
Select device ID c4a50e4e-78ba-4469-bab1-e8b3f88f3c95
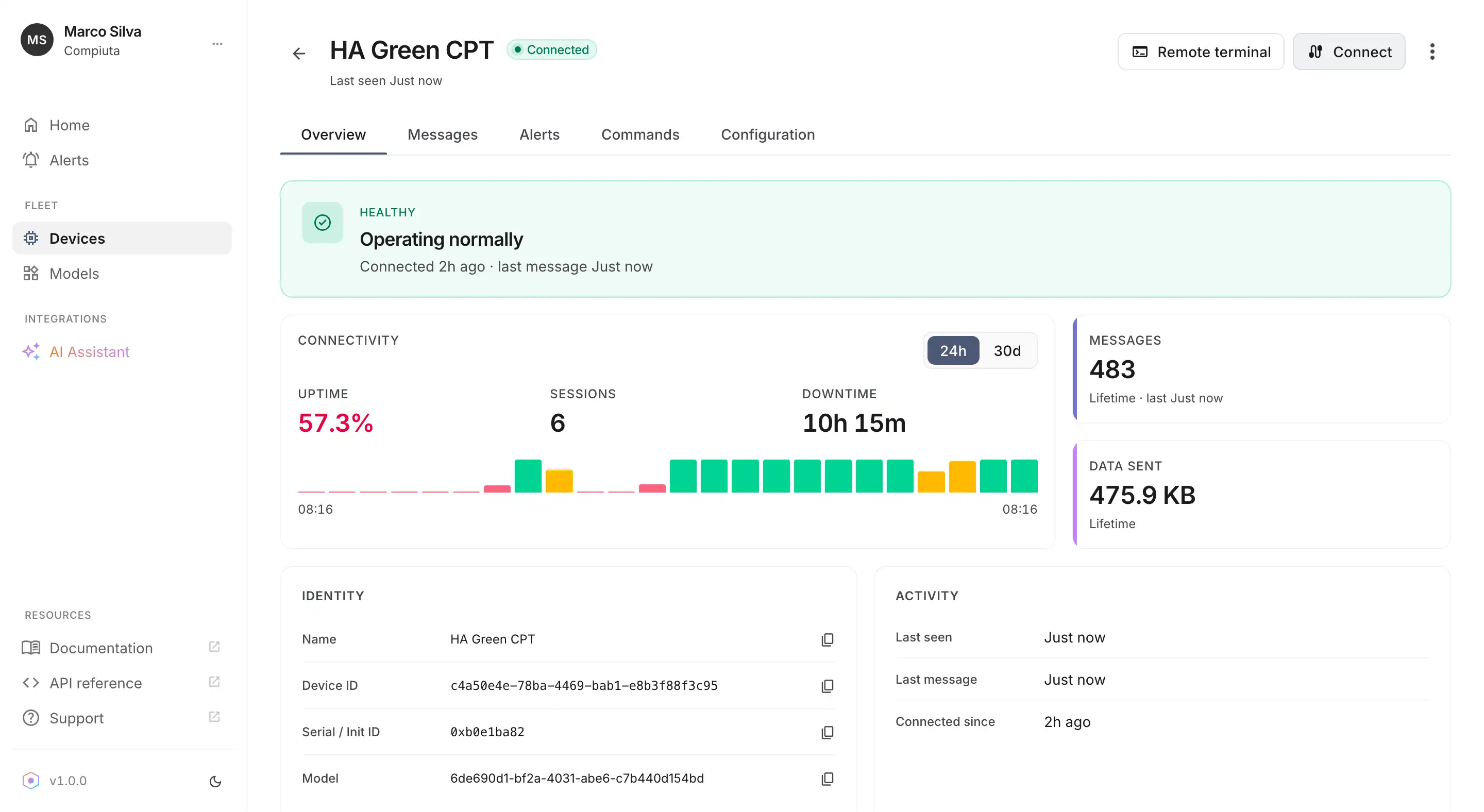[x=584, y=686]
